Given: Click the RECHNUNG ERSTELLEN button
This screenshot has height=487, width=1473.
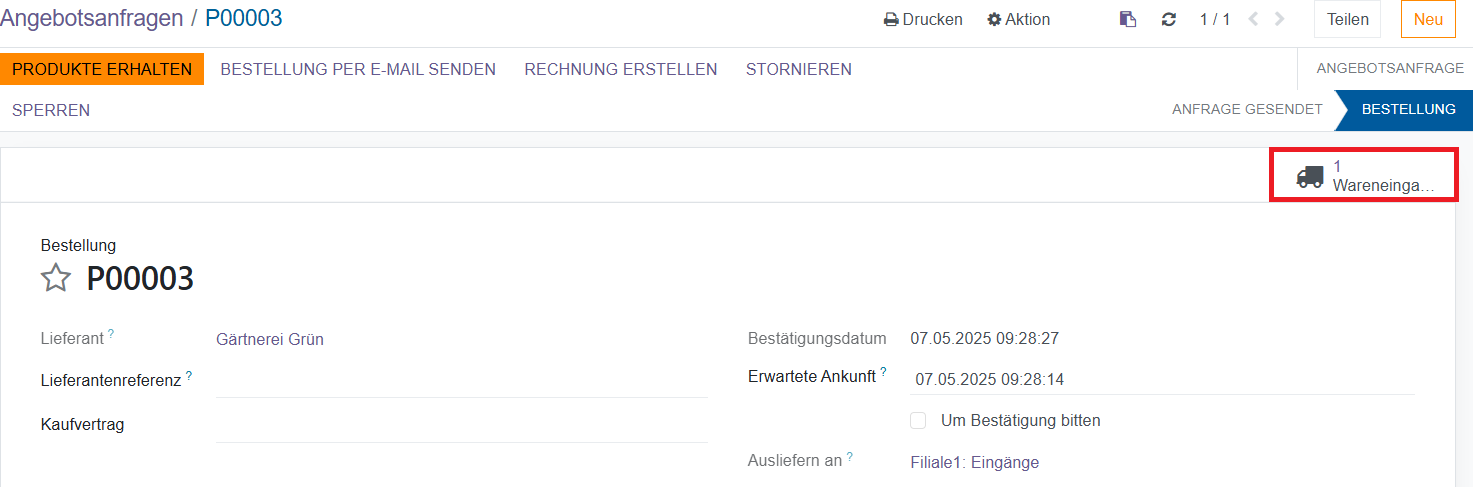Looking at the screenshot, I should pyautogui.click(x=620, y=69).
